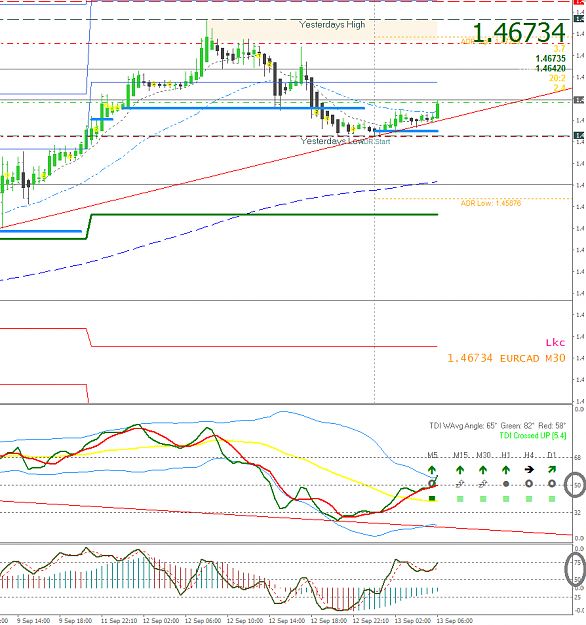Click the large green 1.46734 price display
The image size is (586, 625).
pos(519,33)
